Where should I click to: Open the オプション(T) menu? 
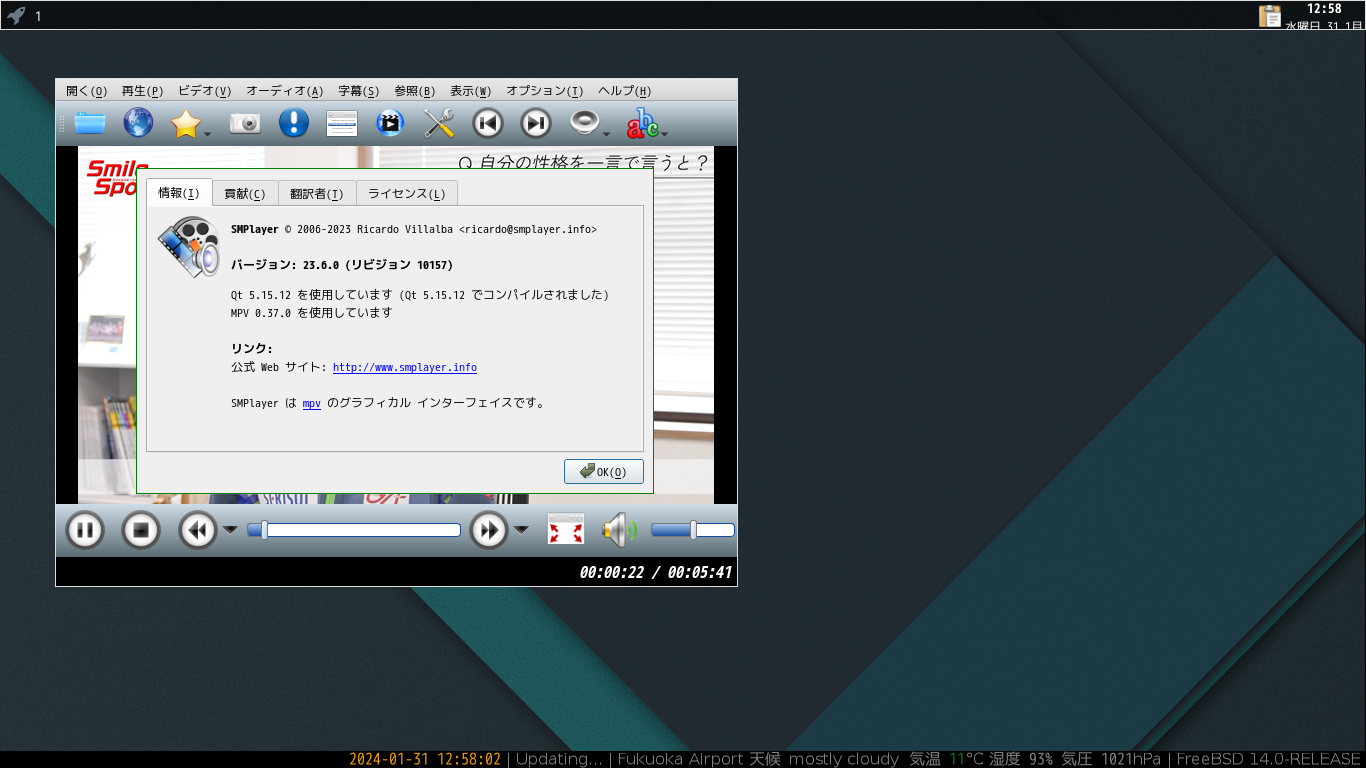(545, 91)
